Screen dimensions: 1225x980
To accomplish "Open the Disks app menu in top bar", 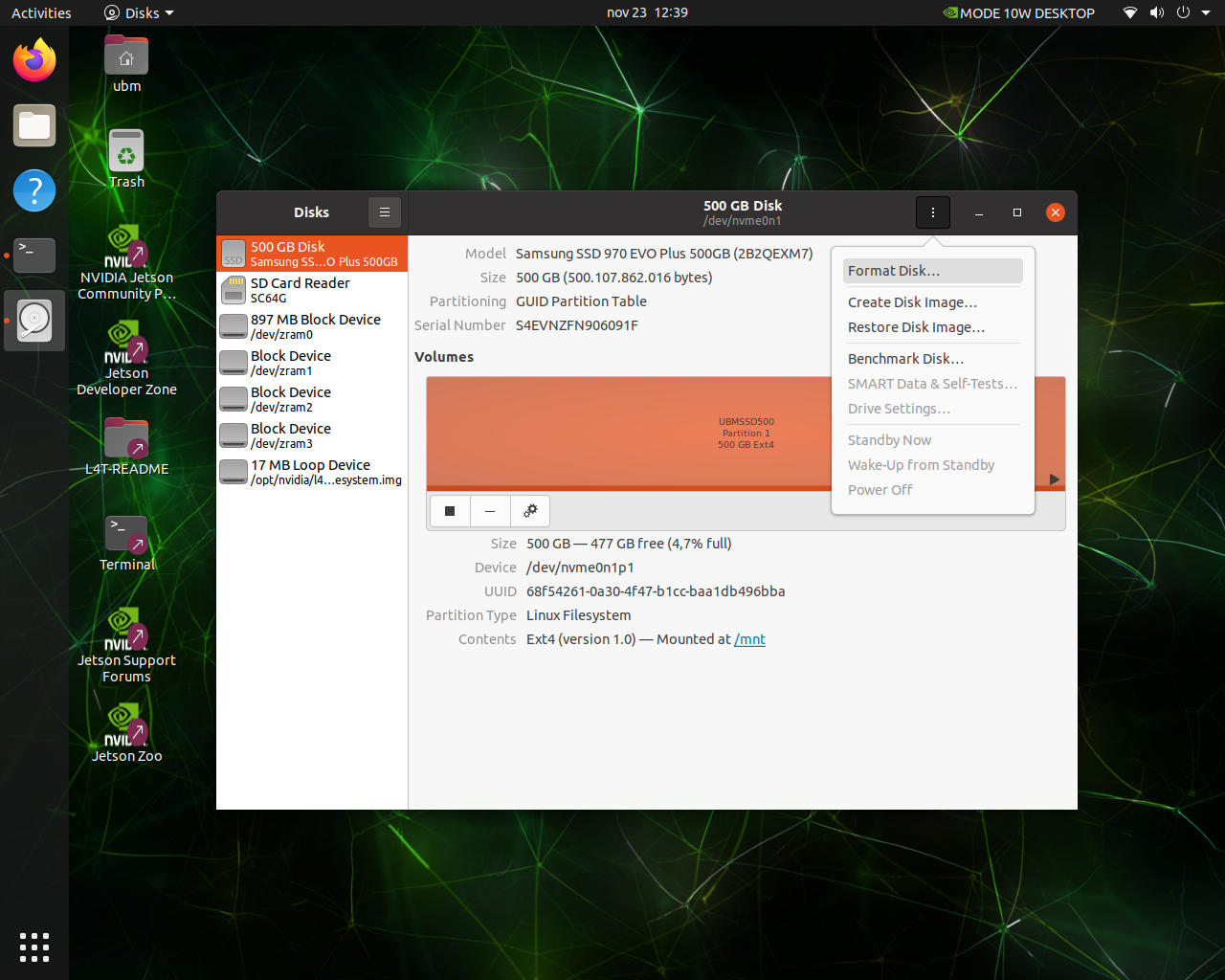I will 140,13.
